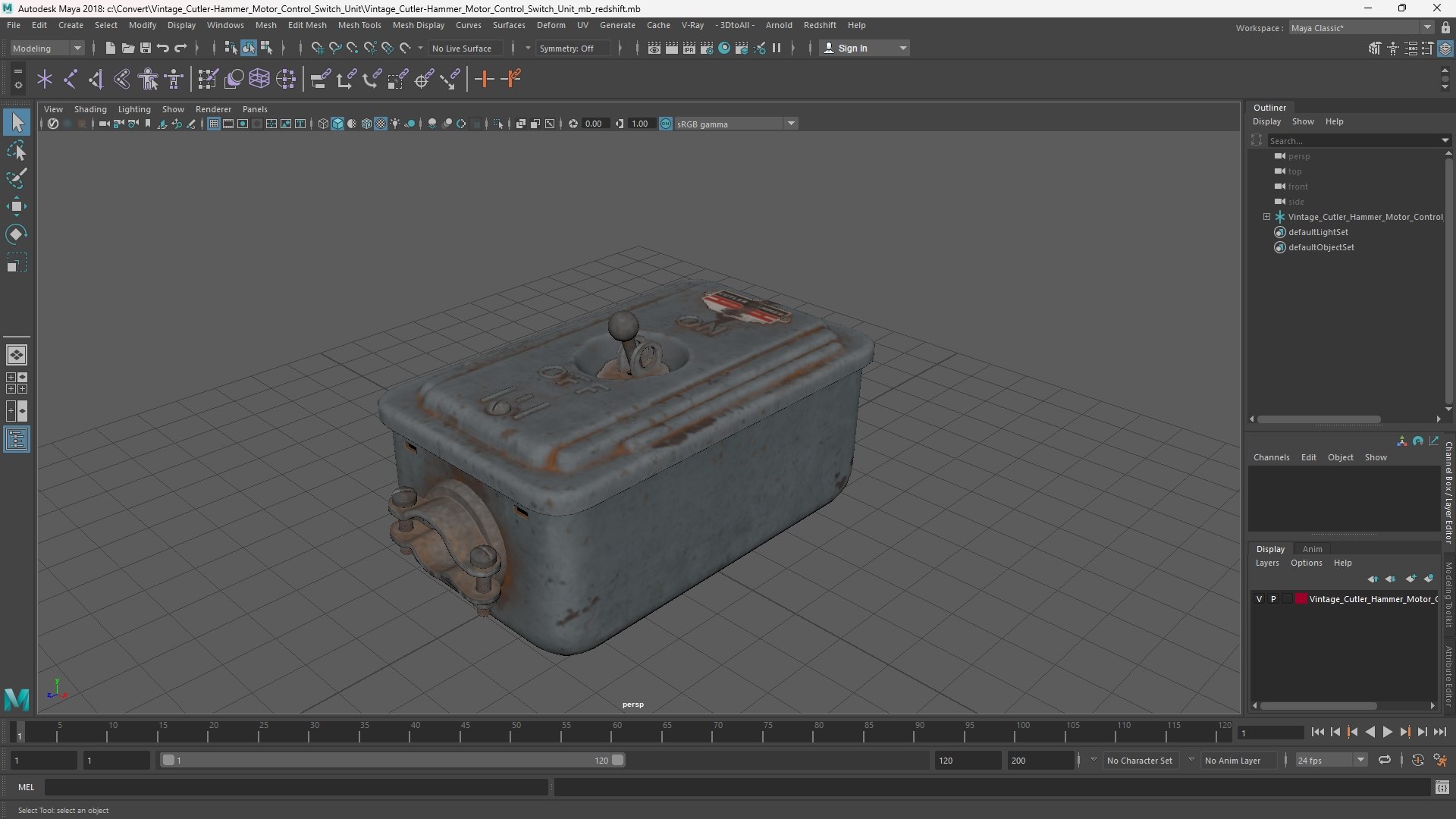Open the viewport Shading menu
Screen dimensions: 1456x819
coord(90,109)
